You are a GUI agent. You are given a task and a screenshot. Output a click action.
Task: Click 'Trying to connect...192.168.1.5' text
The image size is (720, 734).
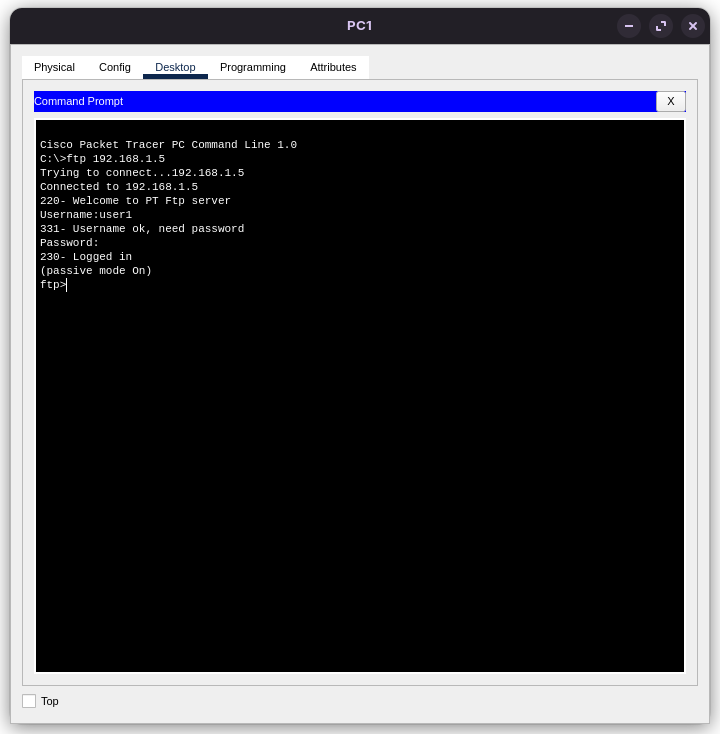coord(142,173)
